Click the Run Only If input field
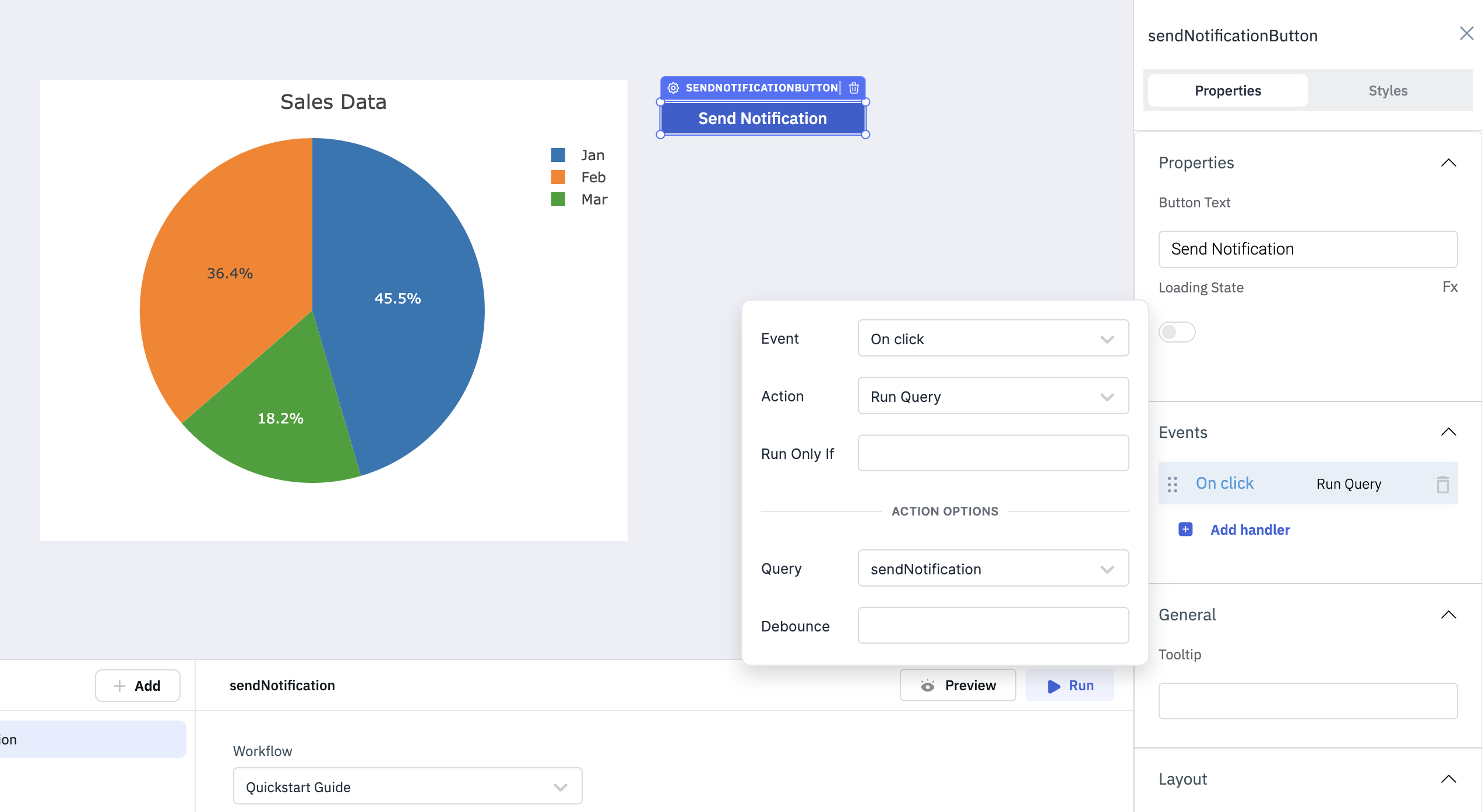Viewport: 1482px width, 812px height. click(993, 454)
